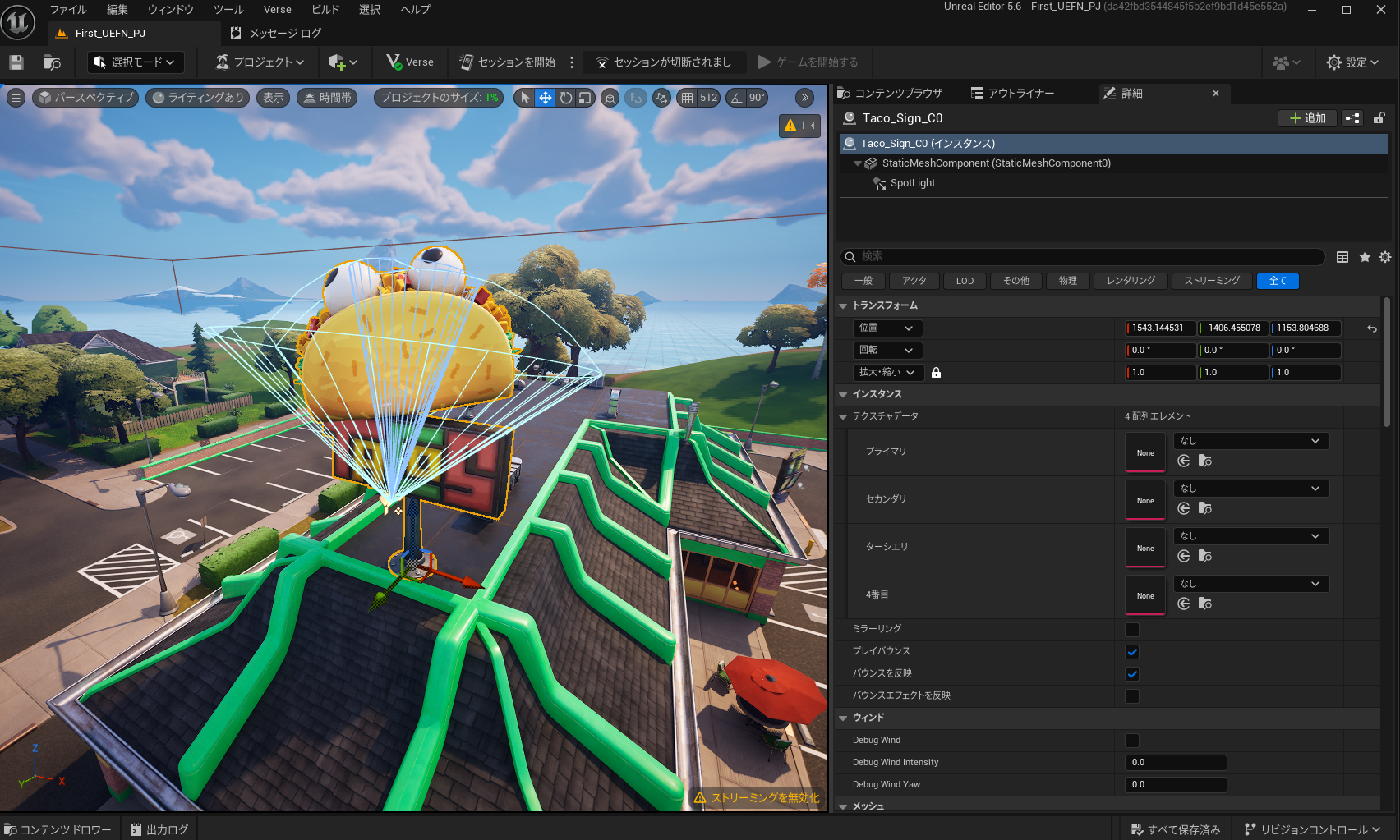1400x840 pixels.
Task: Collapse the トランスフォーム section
Action: coord(843,306)
